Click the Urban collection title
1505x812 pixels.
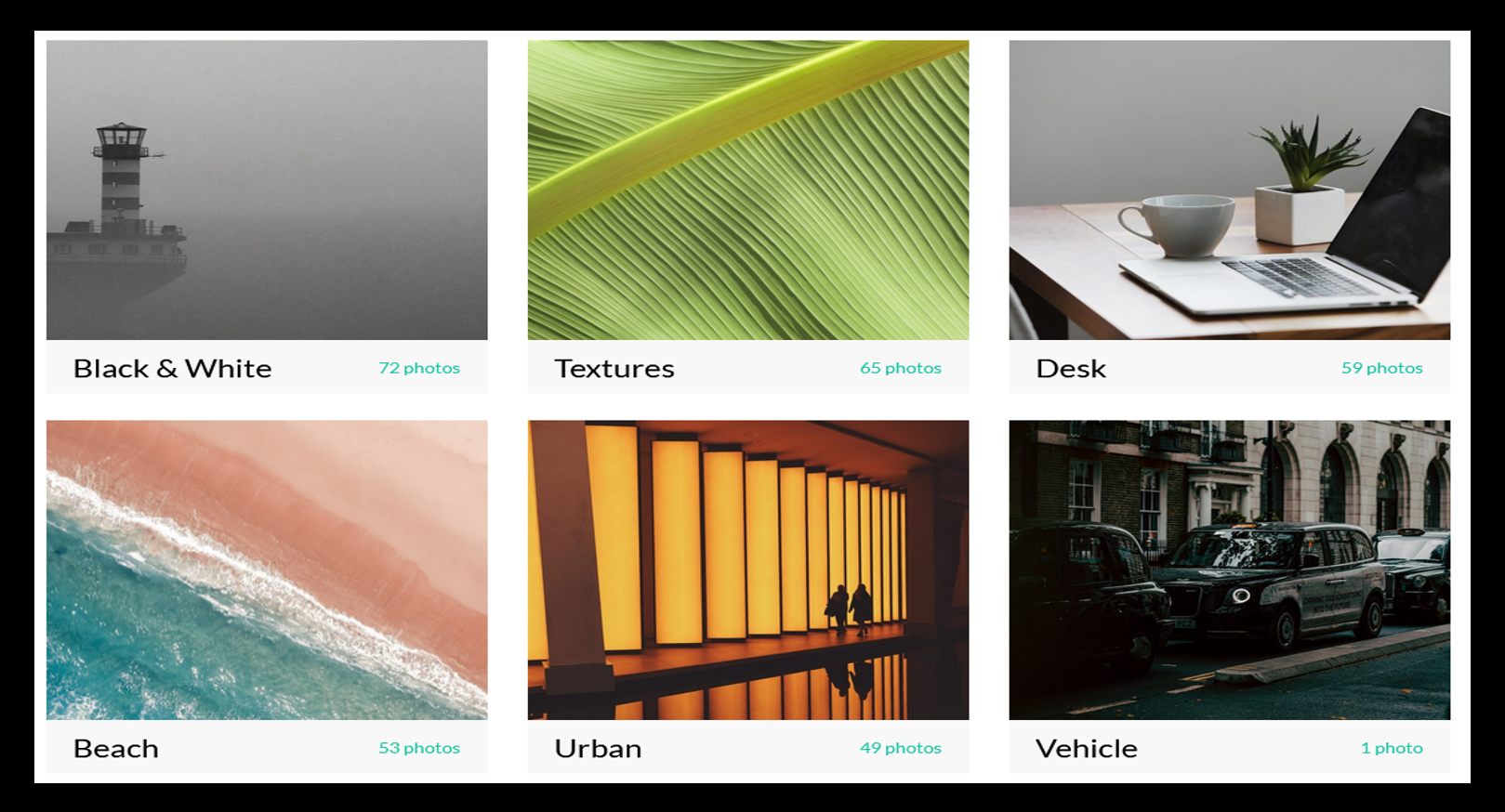pos(598,749)
